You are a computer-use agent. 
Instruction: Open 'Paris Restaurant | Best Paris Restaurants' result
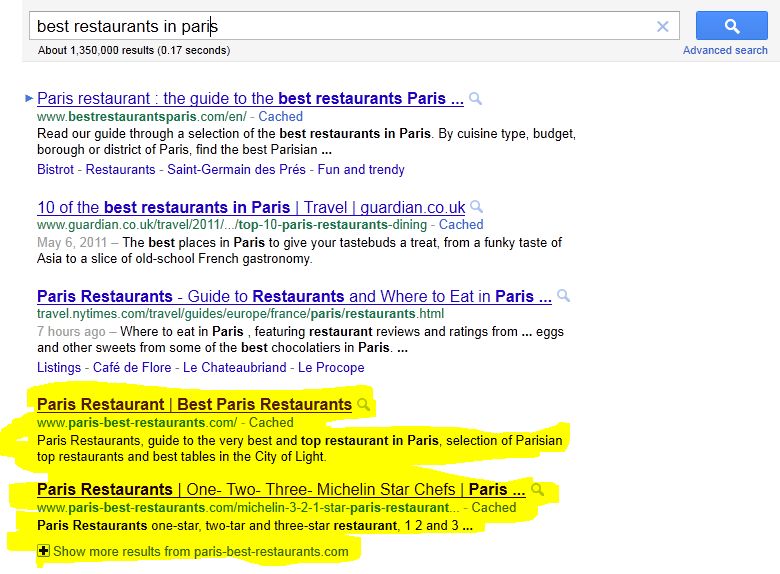[x=195, y=404]
